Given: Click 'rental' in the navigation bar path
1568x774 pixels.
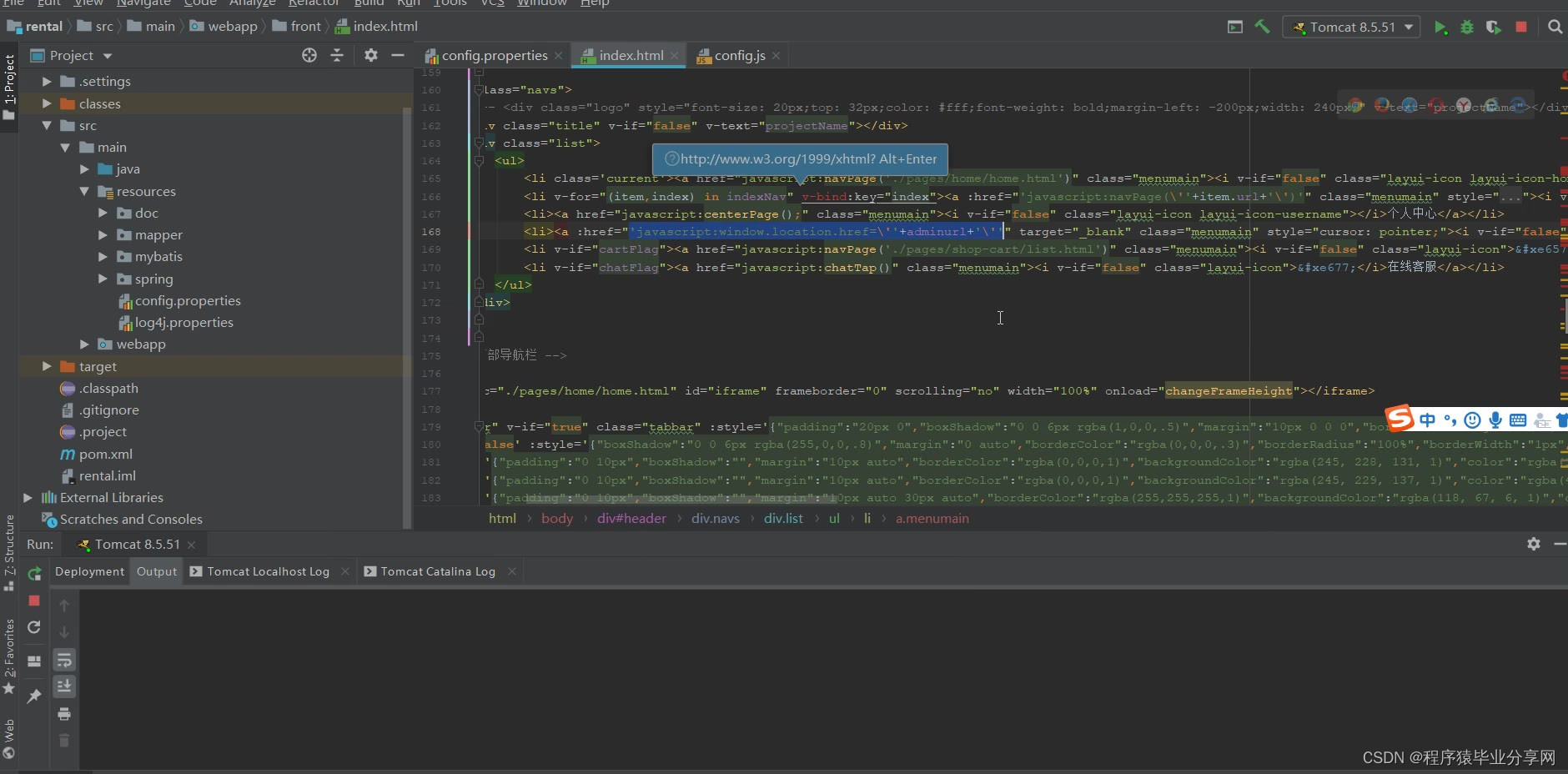Looking at the screenshot, I should click(43, 27).
